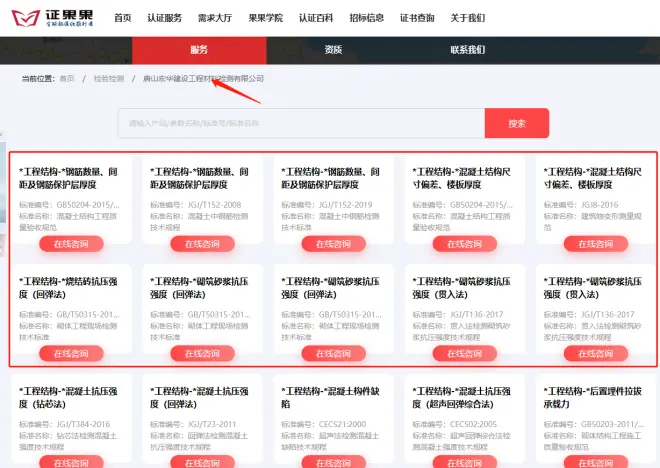The height and width of the screenshot is (468, 660).
Task: Select the 服务 tab
Action: [199, 50]
